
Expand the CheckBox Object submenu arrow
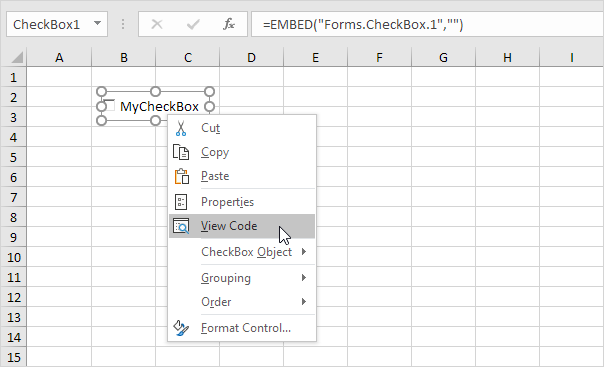tap(304, 251)
